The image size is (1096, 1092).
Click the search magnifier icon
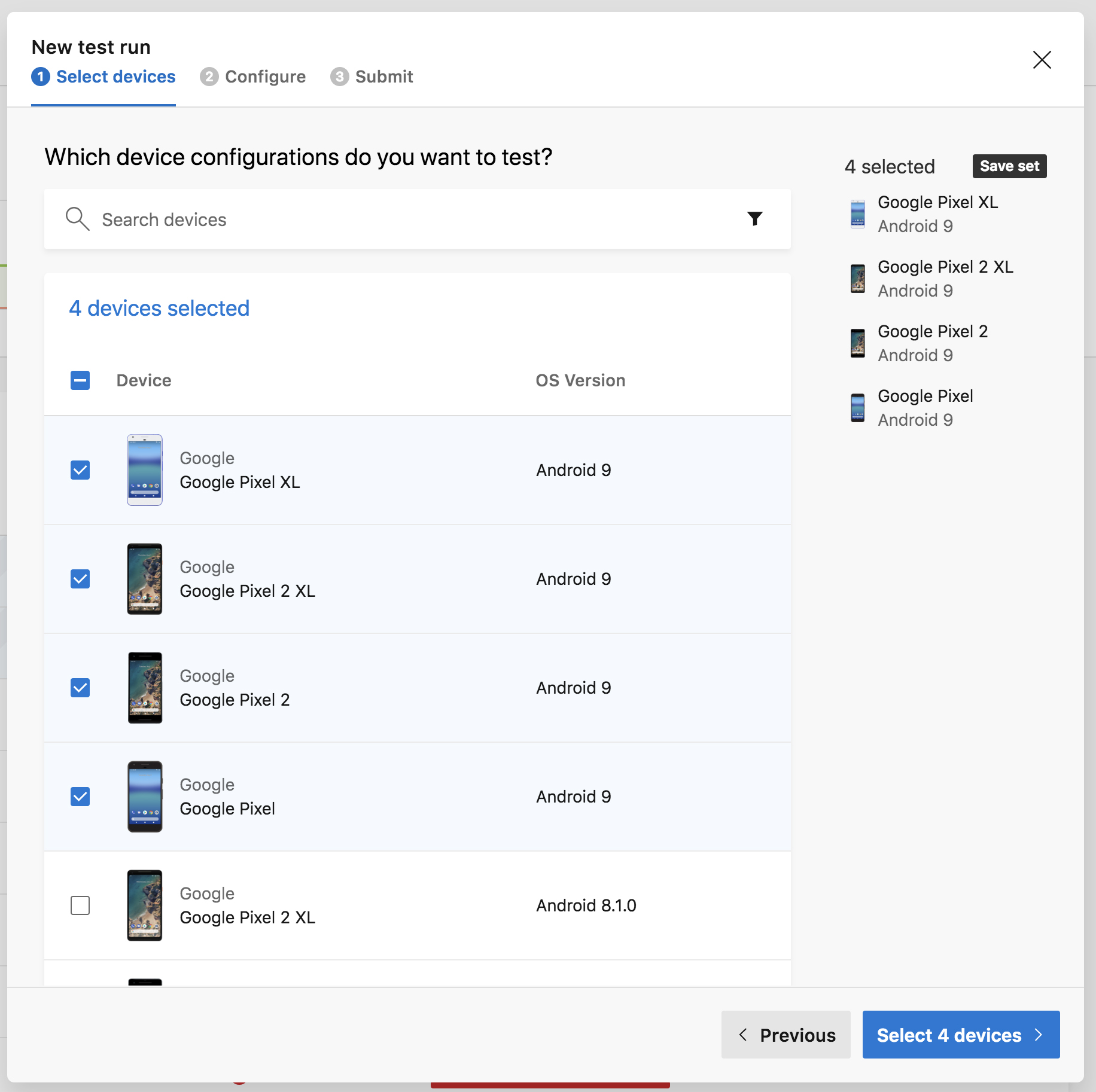point(77,219)
